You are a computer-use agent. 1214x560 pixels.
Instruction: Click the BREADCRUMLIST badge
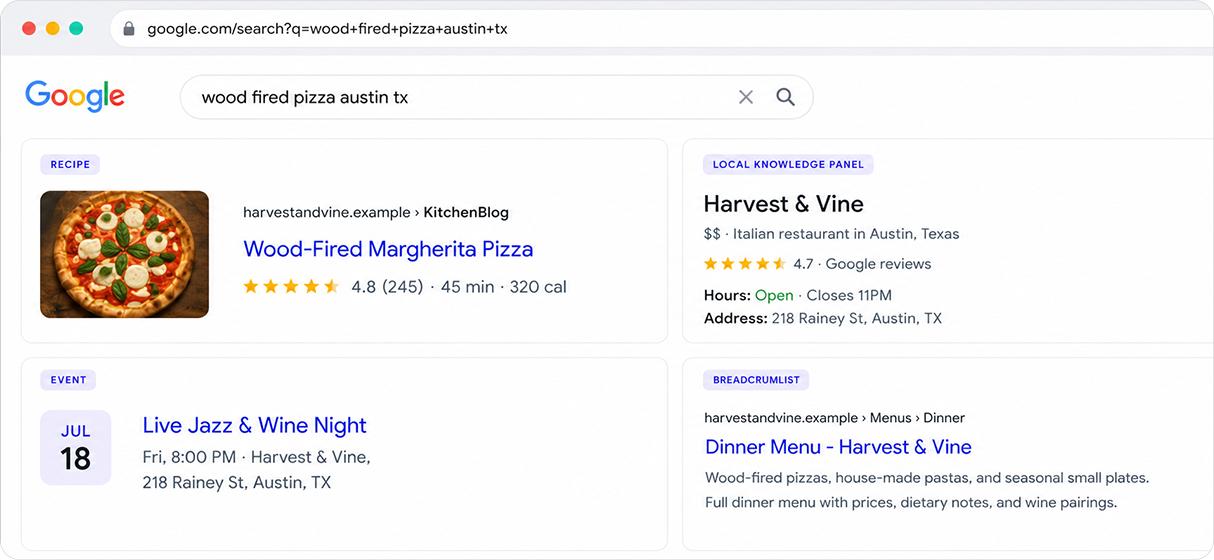[756, 380]
